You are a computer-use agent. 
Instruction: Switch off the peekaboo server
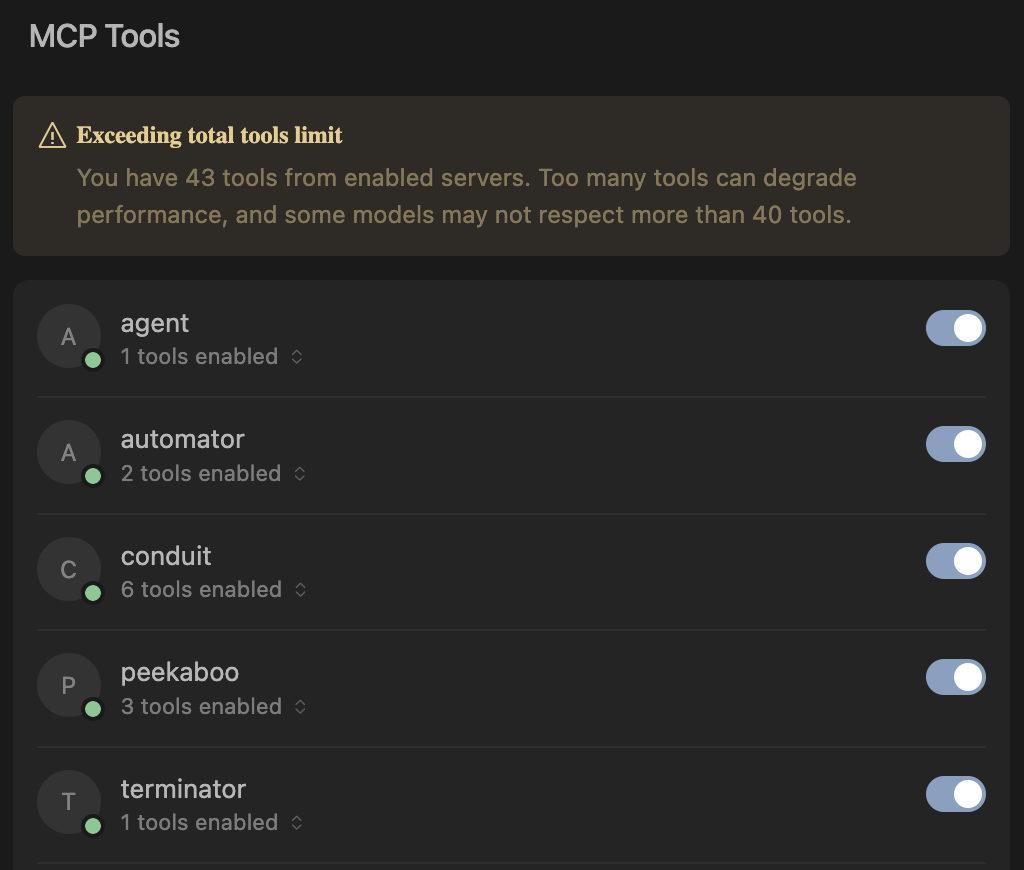(955, 677)
